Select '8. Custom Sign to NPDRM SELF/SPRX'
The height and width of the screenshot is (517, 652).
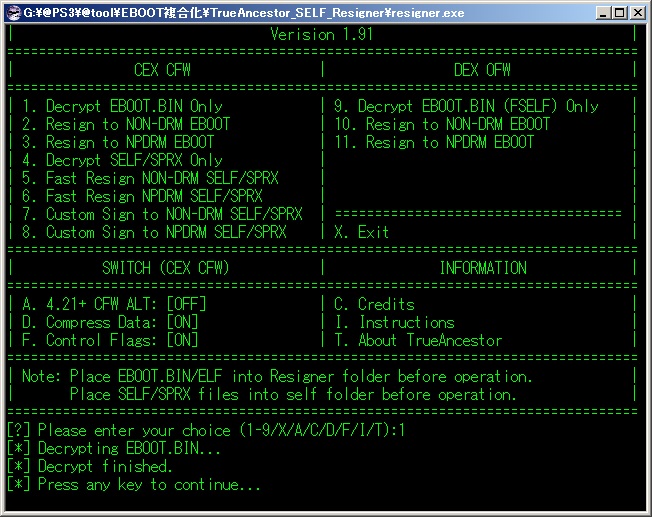154,232
